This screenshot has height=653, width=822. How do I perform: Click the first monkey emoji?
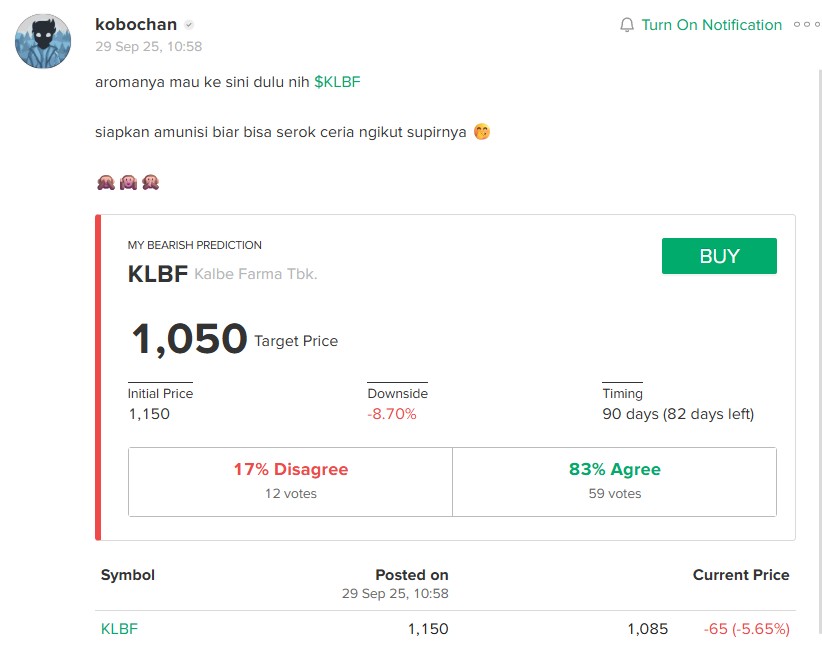point(105,182)
